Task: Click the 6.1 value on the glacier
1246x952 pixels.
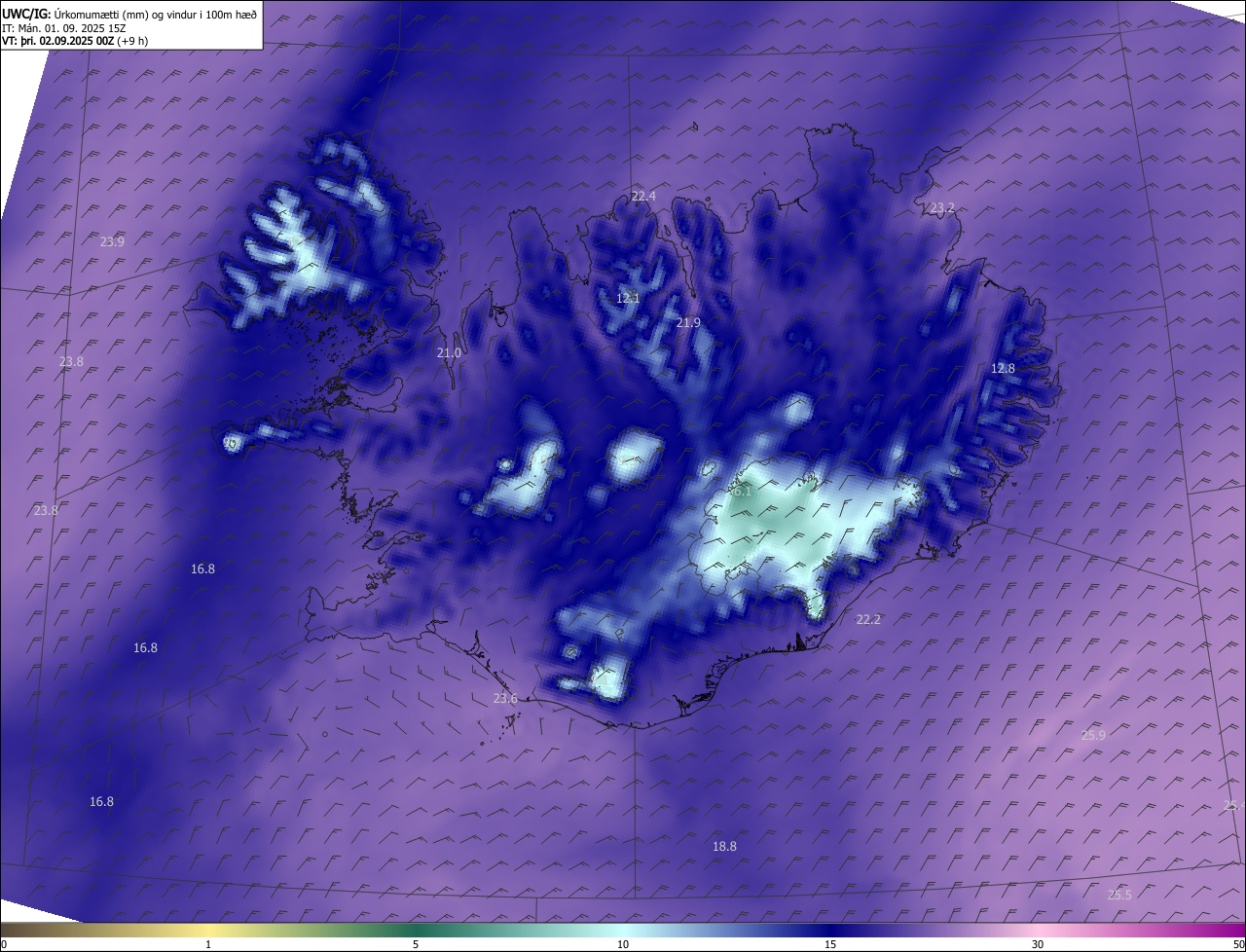Action: [x=742, y=492]
